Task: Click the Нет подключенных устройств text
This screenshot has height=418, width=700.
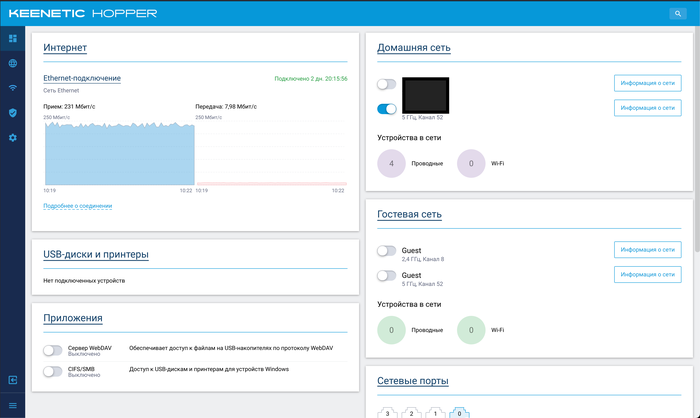Action: pos(84,281)
